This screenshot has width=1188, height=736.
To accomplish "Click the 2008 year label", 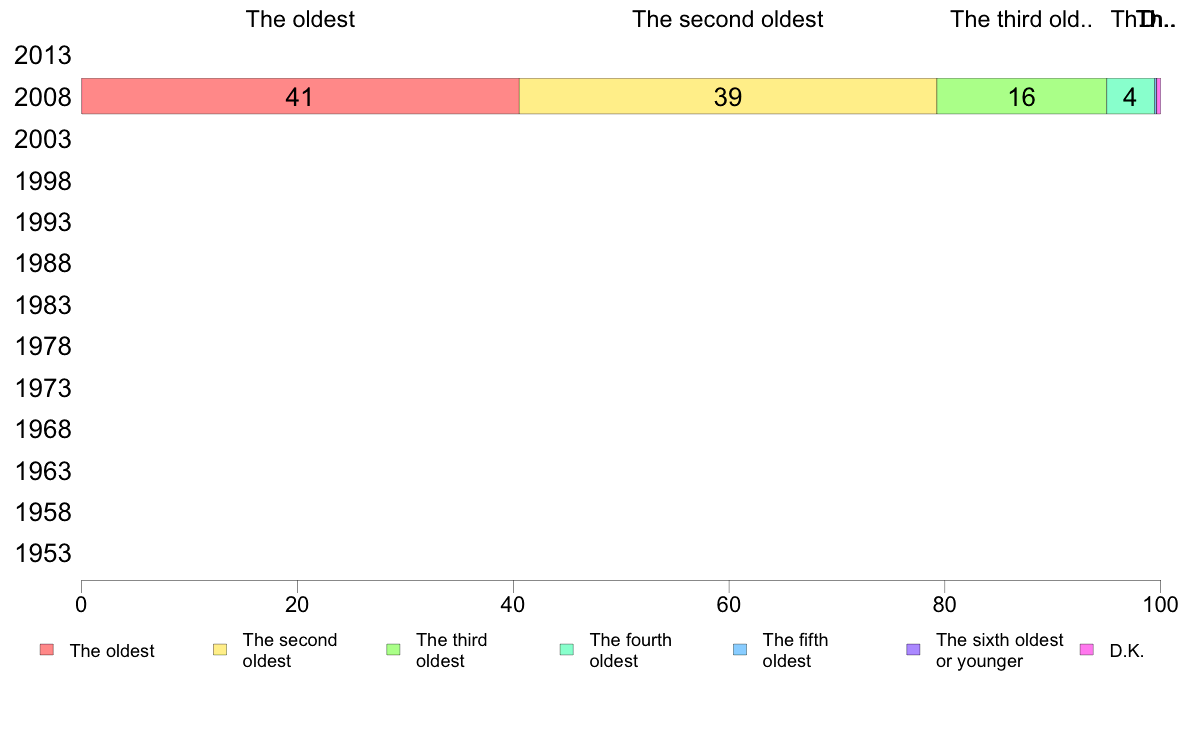I will tap(42, 97).
